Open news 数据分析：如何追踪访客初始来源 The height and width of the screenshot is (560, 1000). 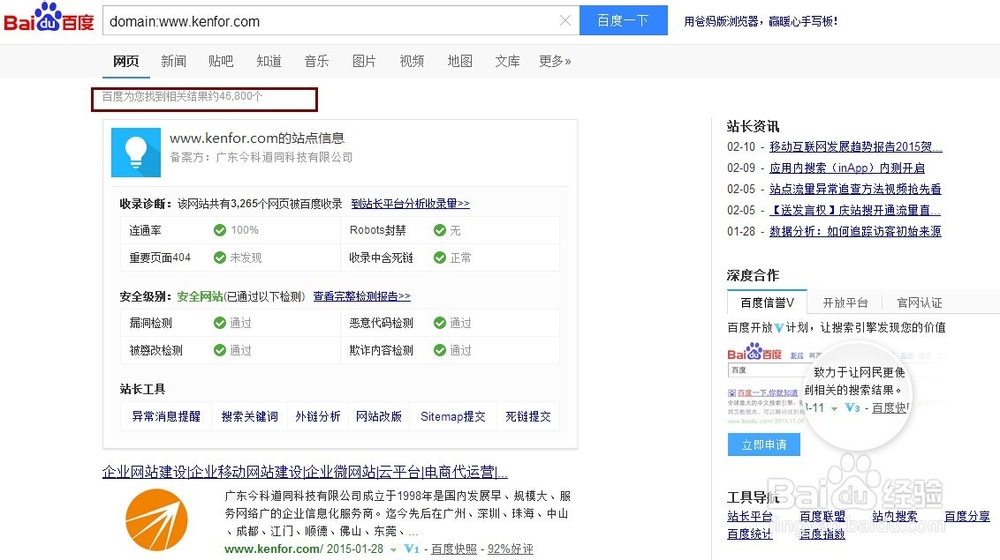[855, 231]
